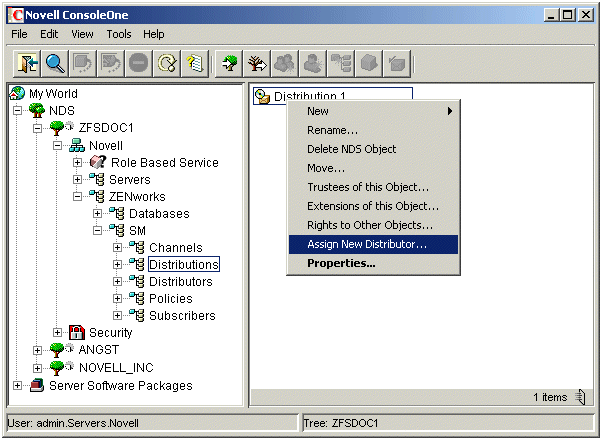
Task: Click the Role Based Service icon
Action: tap(98, 162)
